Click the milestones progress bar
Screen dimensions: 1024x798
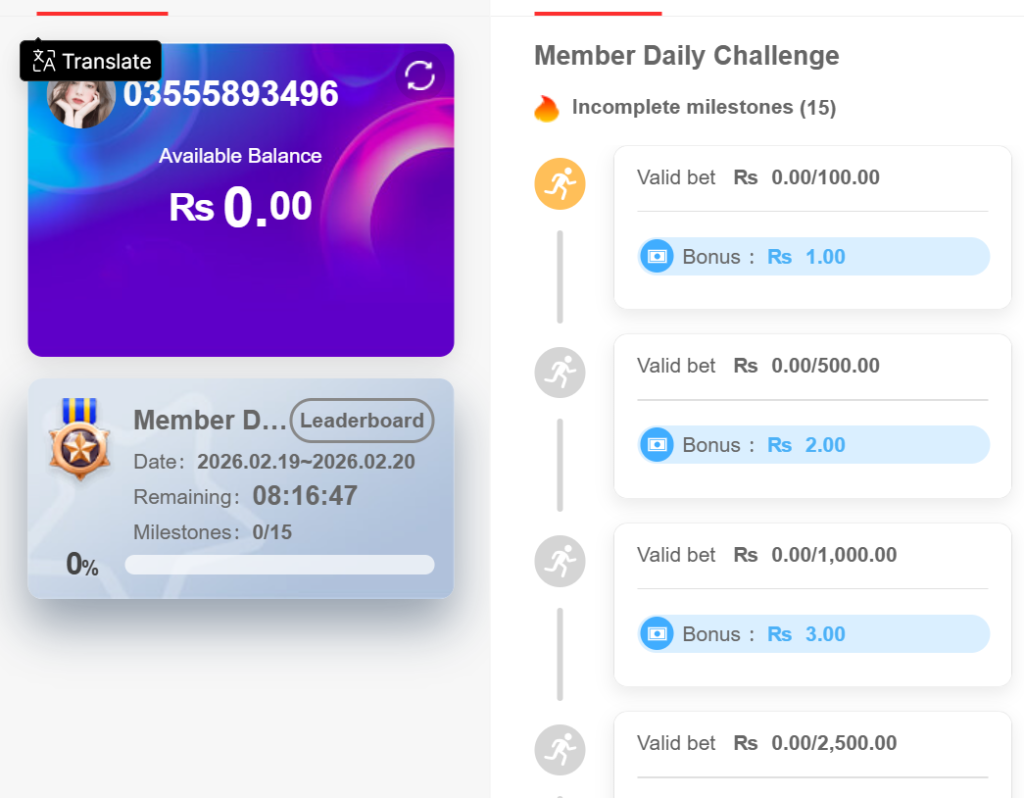pos(280,565)
